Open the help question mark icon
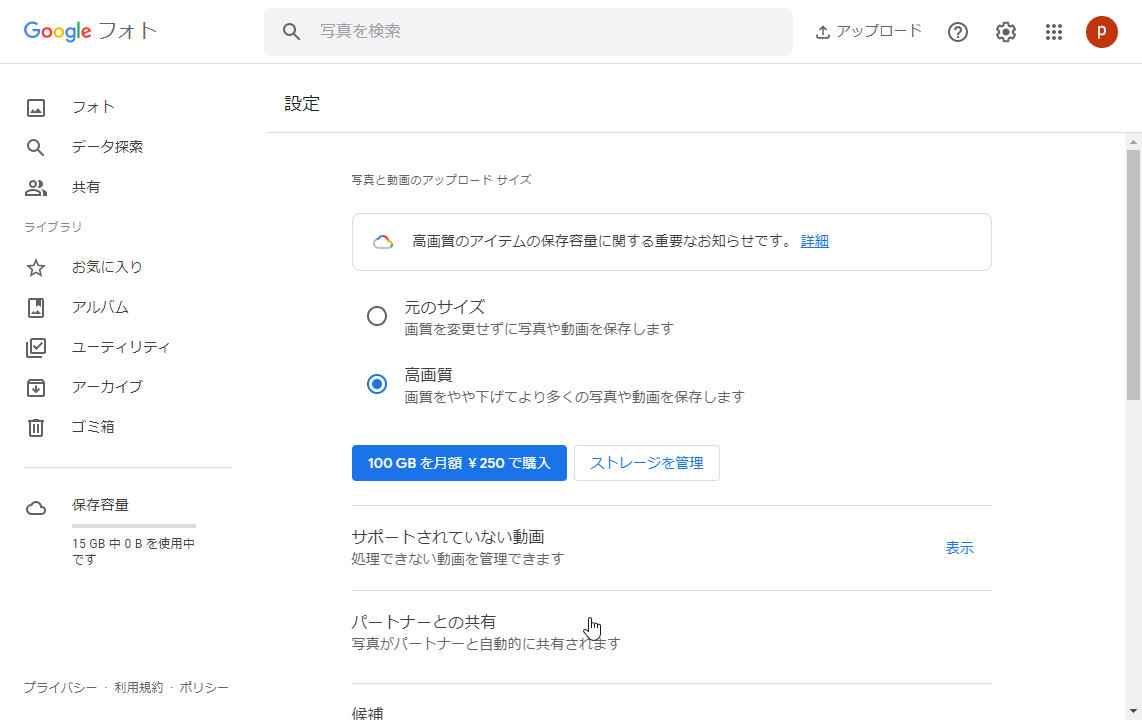The width and height of the screenshot is (1142, 720). (x=957, y=31)
